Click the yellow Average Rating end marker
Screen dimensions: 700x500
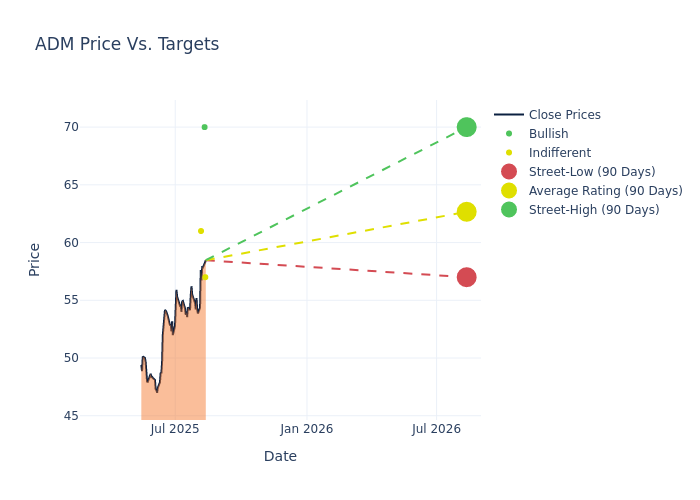pos(466,212)
